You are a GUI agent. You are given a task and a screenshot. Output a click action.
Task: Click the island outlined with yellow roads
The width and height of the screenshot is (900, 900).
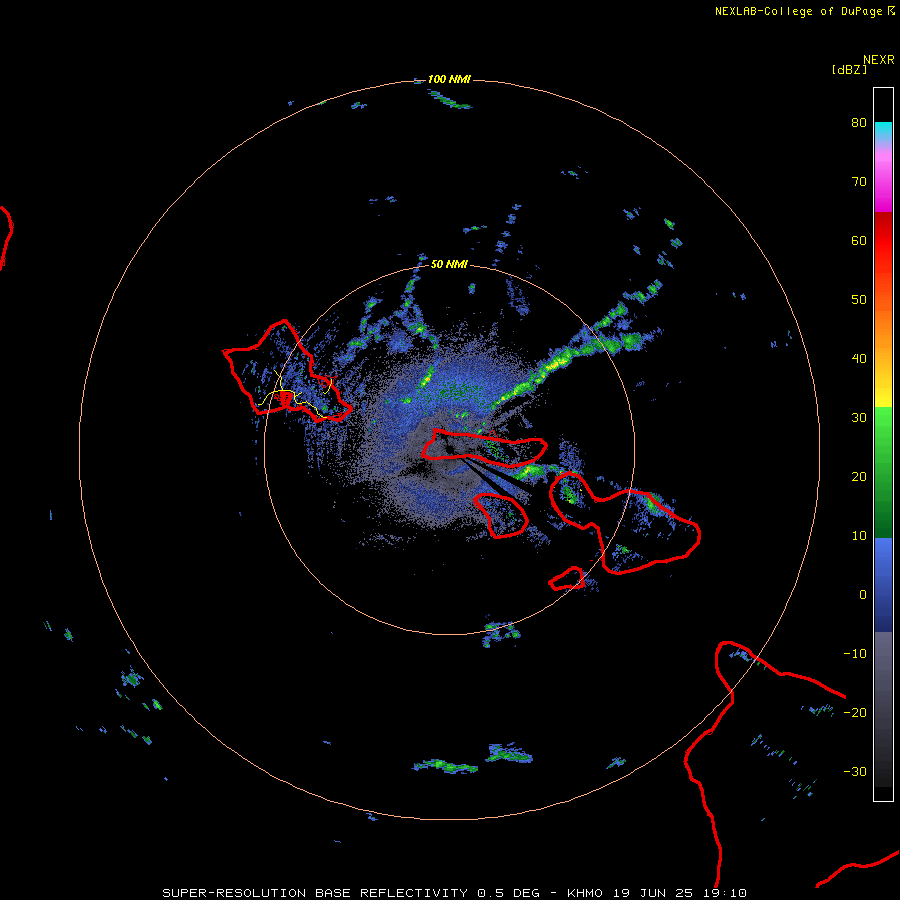pyautogui.click(x=287, y=371)
